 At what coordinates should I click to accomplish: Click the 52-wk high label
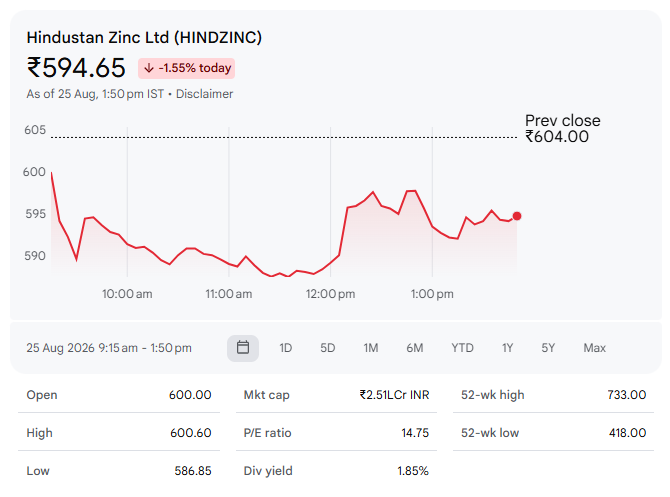point(493,395)
